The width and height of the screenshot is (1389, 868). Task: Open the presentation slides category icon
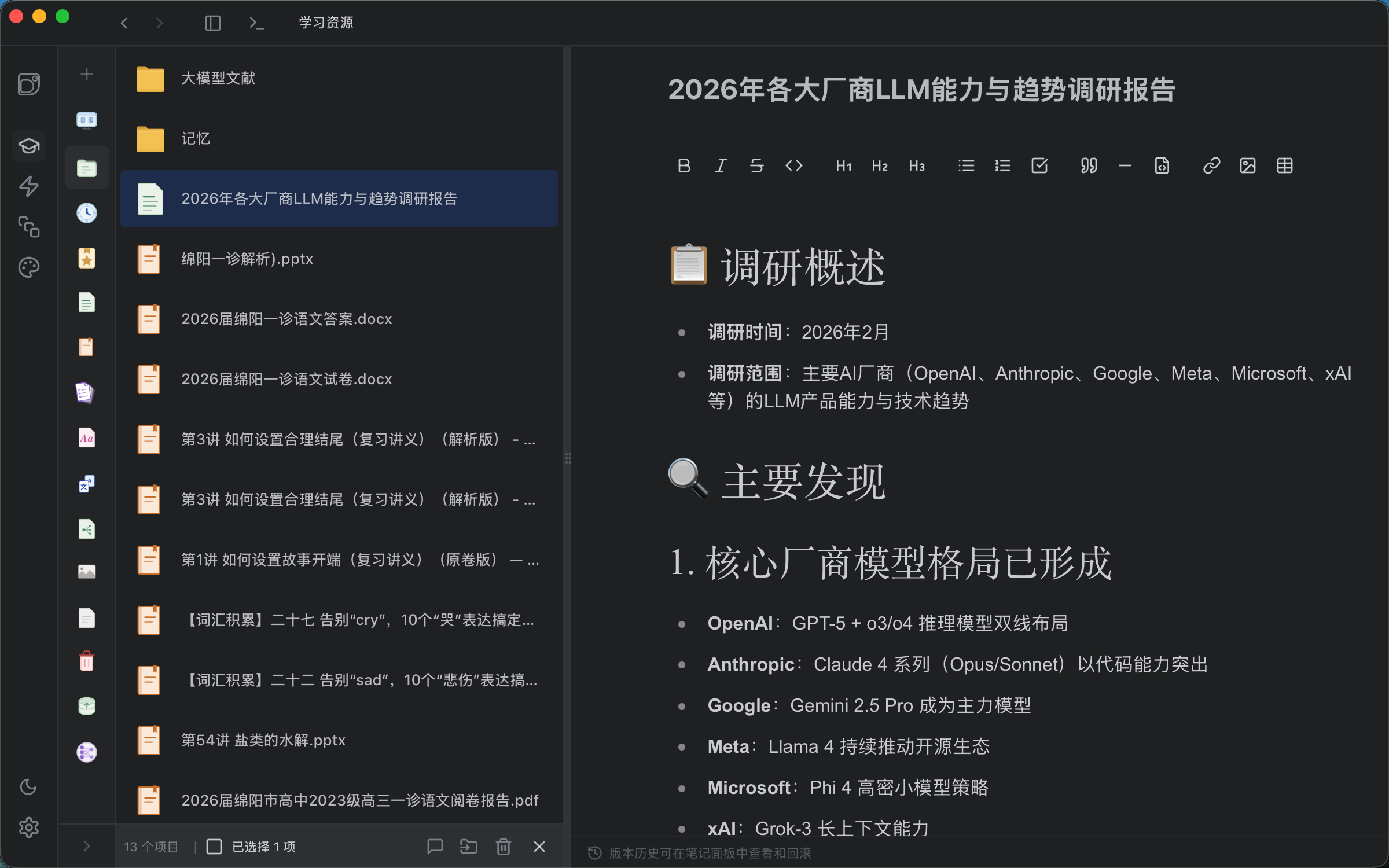[87, 120]
